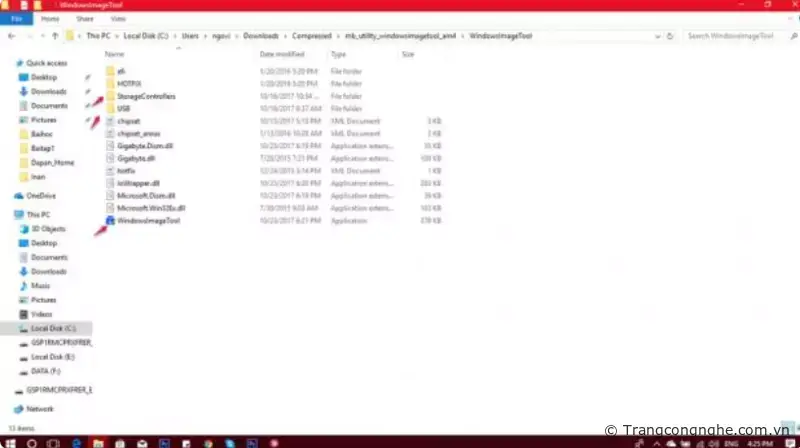Open Microsoft Edge from the taskbar
800x448 pixels.
click(x=77, y=440)
